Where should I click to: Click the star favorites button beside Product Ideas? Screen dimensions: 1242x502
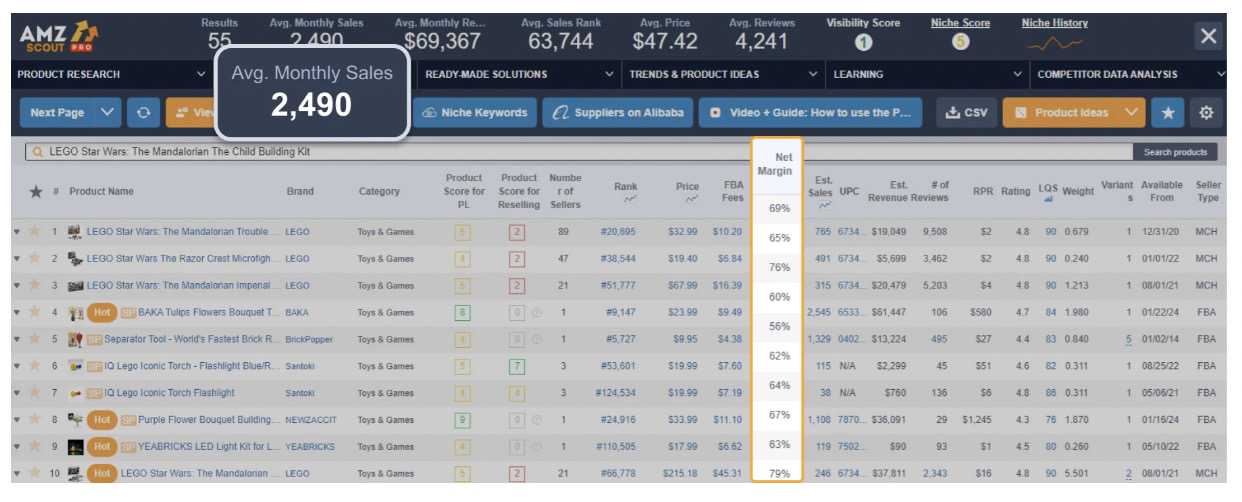[1167, 113]
